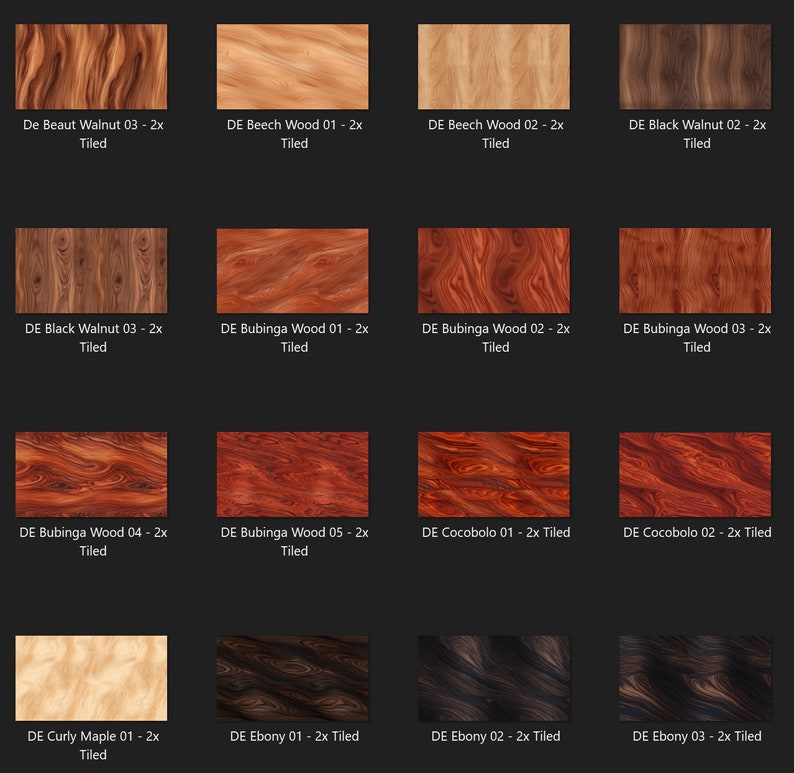Viewport: 794px width, 773px height.
Task: Click label "DE Cocobolo 01 - 2x Tiled"
Action: (496, 533)
